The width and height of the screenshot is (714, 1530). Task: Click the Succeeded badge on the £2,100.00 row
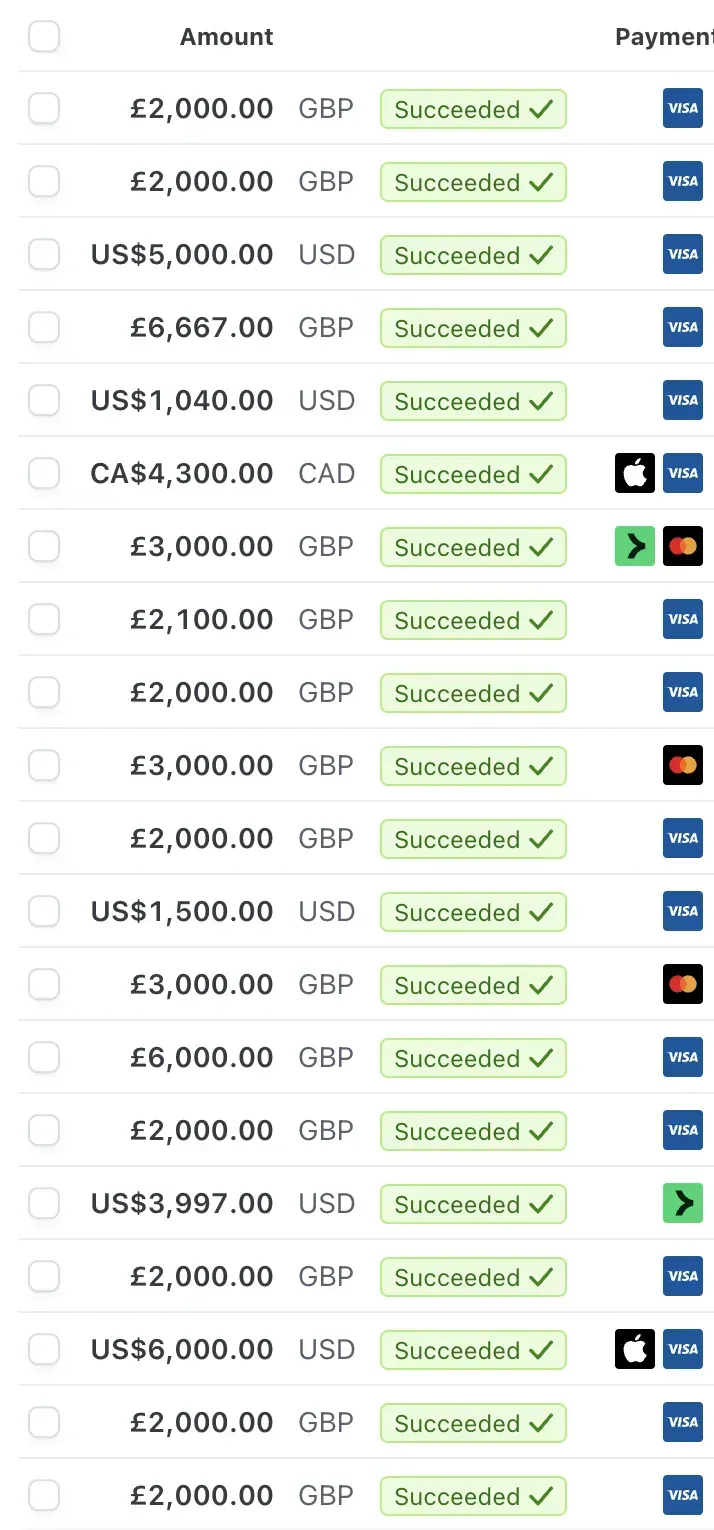click(x=473, y=620)
